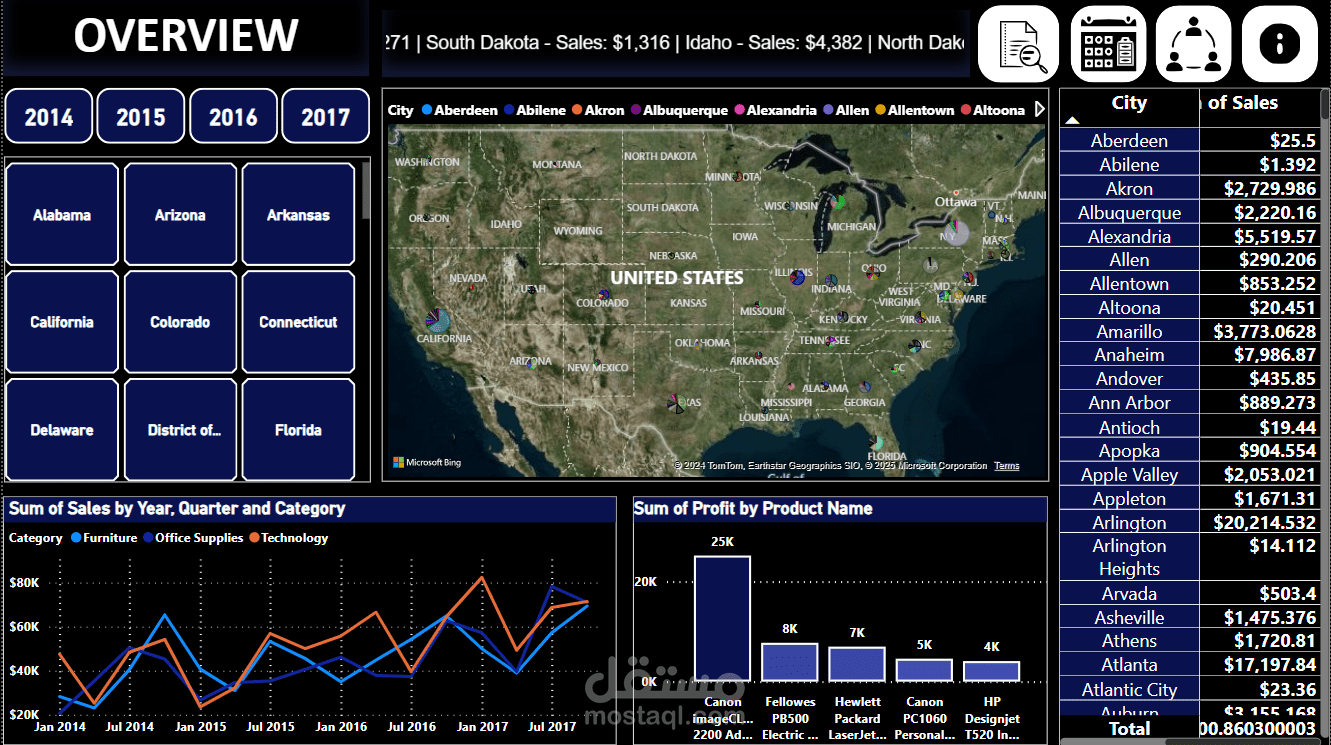This screenshot has width=1331, height=745.
Task: Select the Alexandria table row
Action: (1190, 236)
